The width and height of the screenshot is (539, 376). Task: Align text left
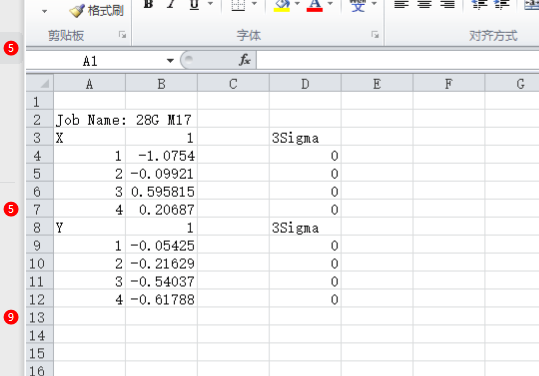tap(401, 4)
